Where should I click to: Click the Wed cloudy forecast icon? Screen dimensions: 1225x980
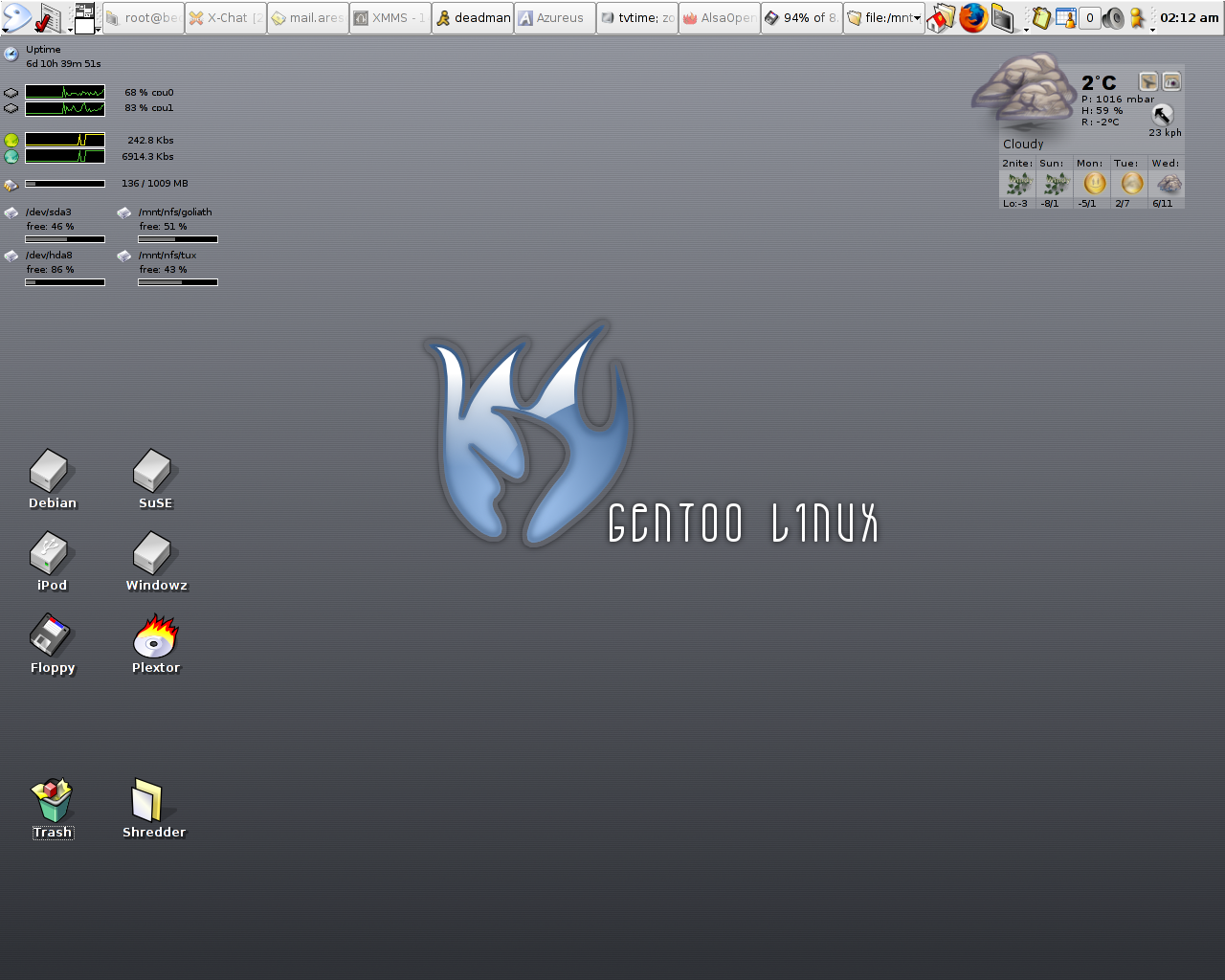click(x=1169, y=184)
